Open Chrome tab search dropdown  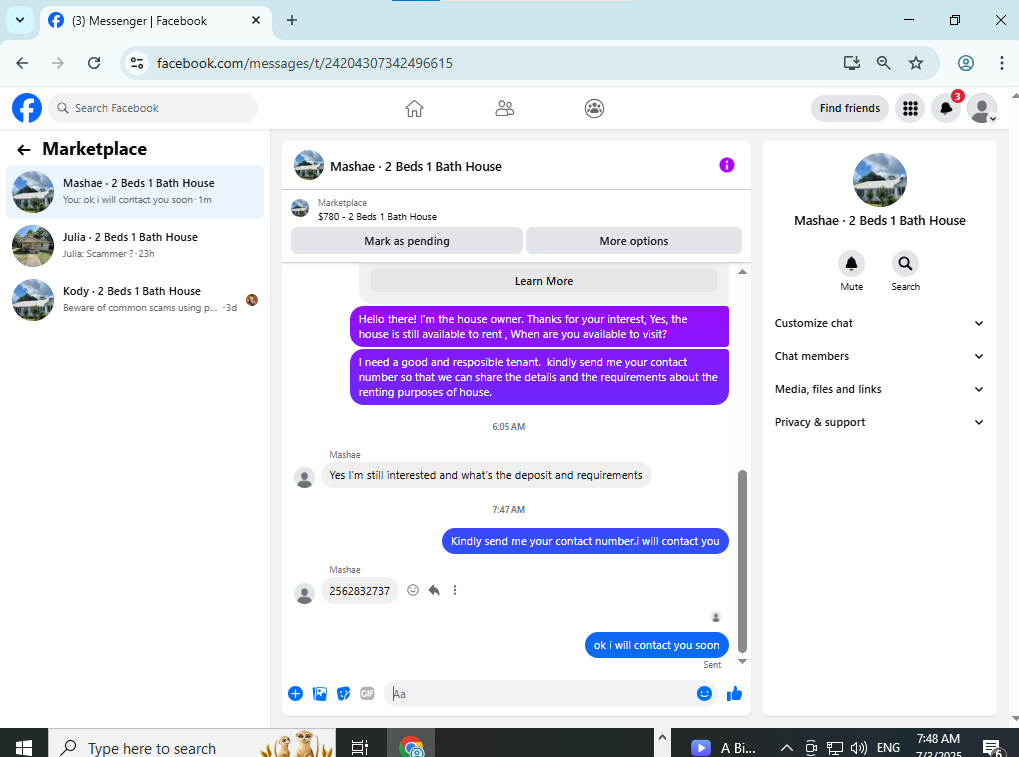click(20, 20)
